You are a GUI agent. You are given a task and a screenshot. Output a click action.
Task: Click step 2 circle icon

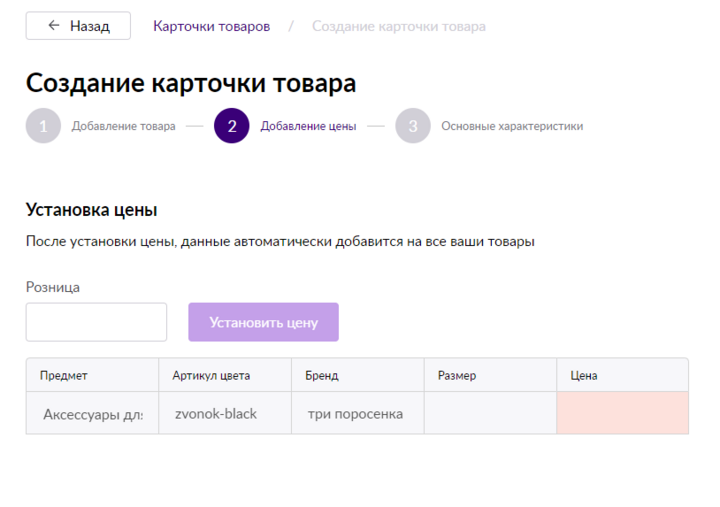(x=231, y=126)
